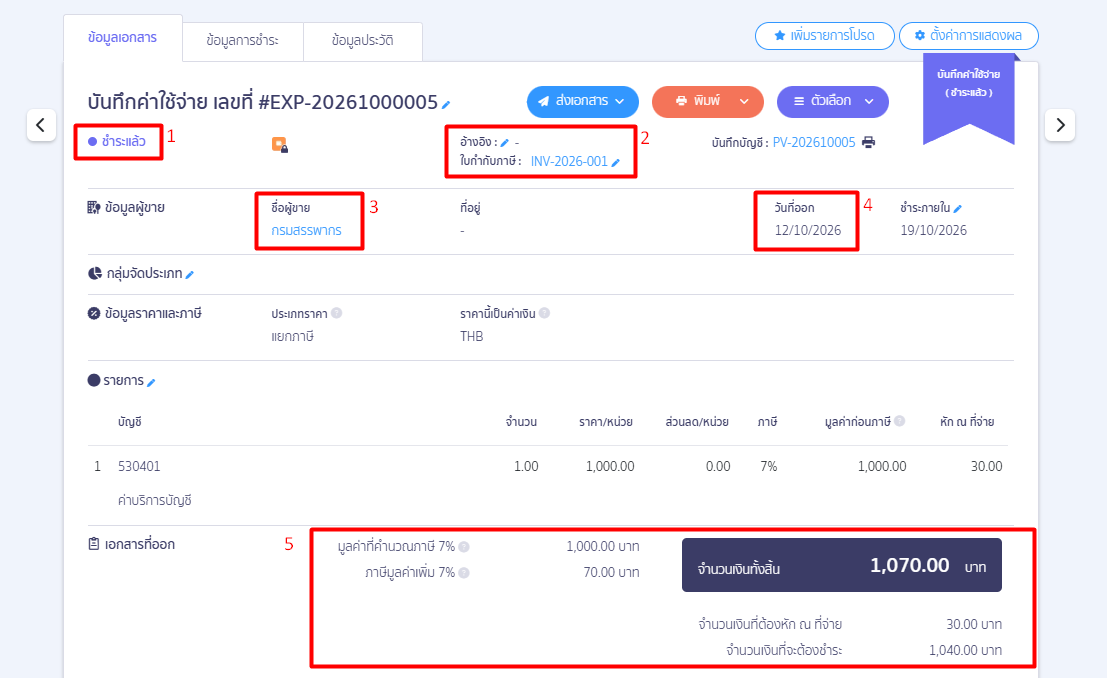
Task: Click currency value THB
Action: pyautogui.click(x=472, y=336)
